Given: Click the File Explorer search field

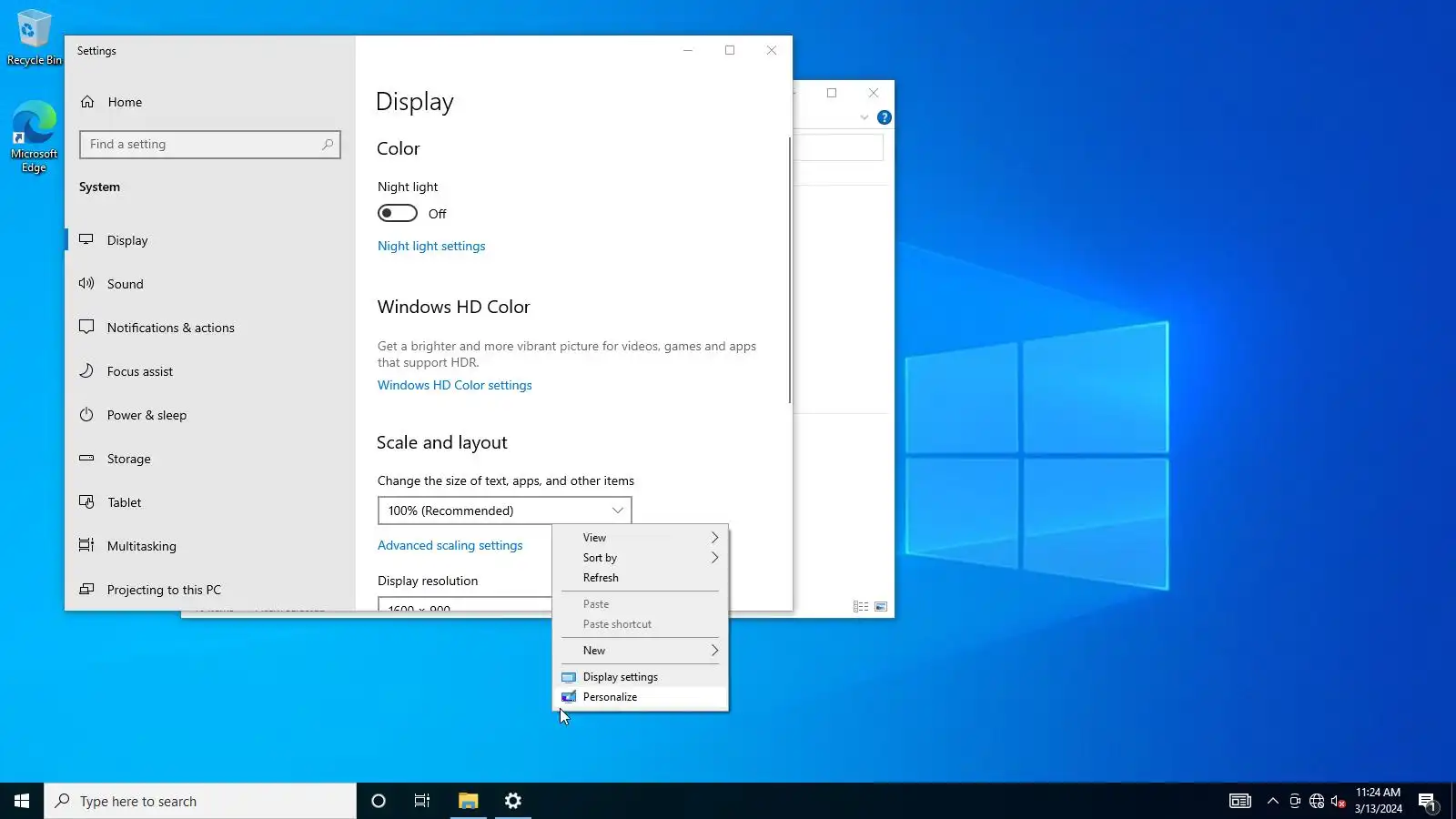Looking at the screenshot, I should (838, 147).
